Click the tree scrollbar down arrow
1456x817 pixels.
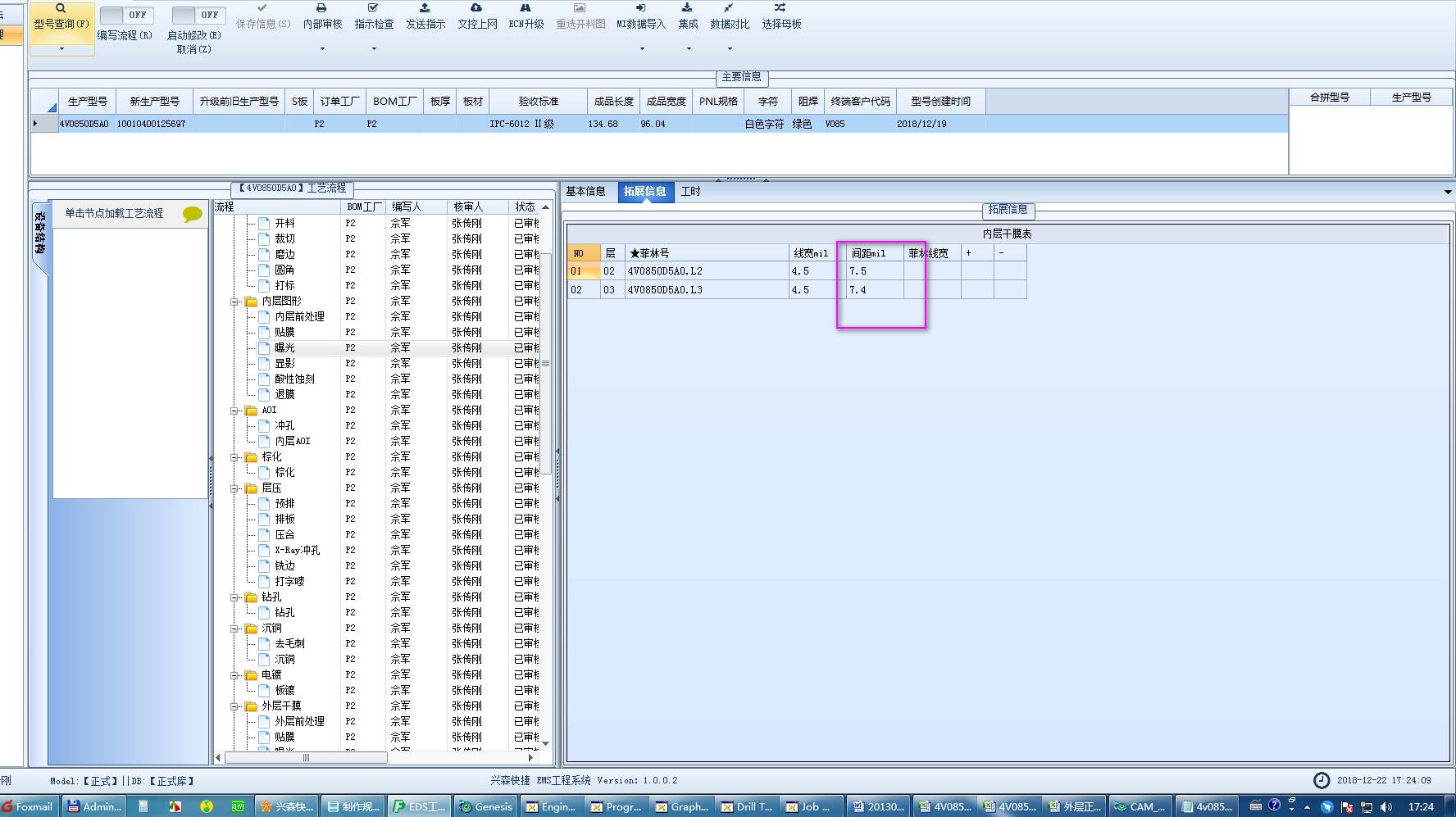(x=545, y=743)
